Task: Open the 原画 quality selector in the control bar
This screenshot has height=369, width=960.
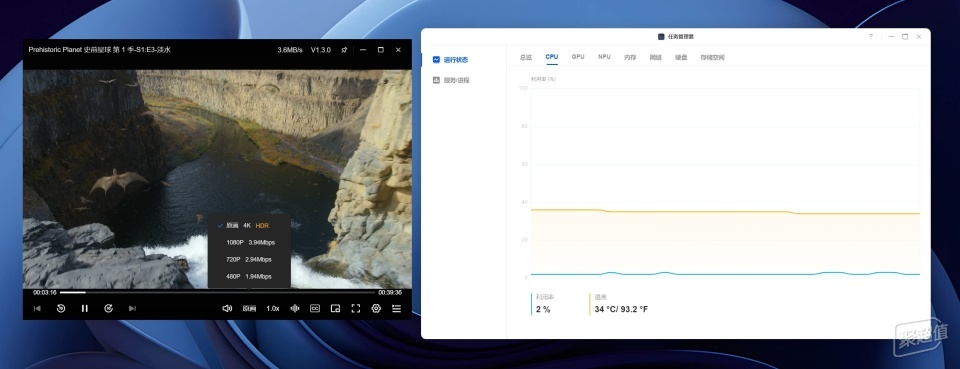Action: [249, 308]
